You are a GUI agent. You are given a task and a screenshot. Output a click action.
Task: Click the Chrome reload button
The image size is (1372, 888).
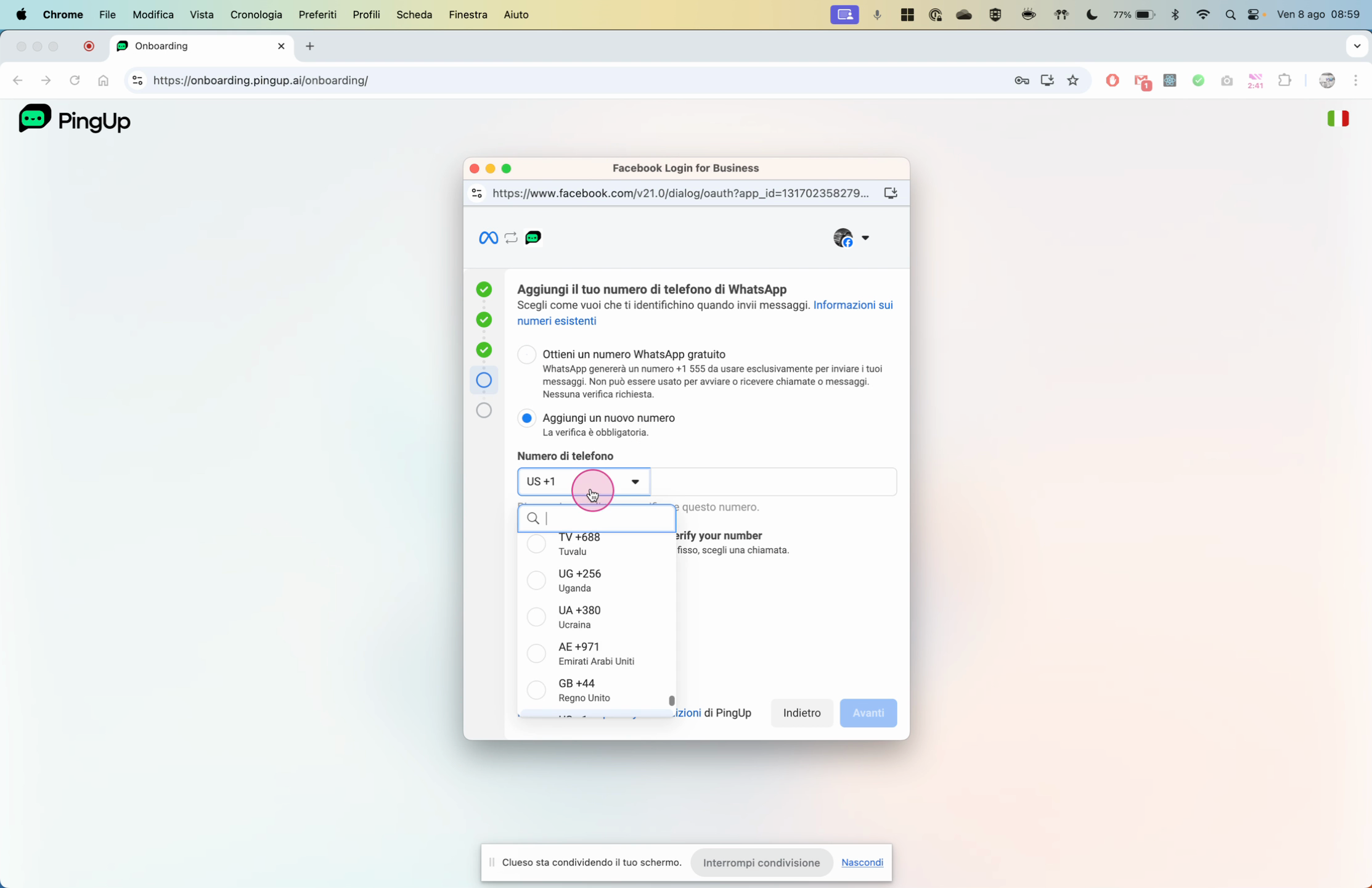[75, 80]
